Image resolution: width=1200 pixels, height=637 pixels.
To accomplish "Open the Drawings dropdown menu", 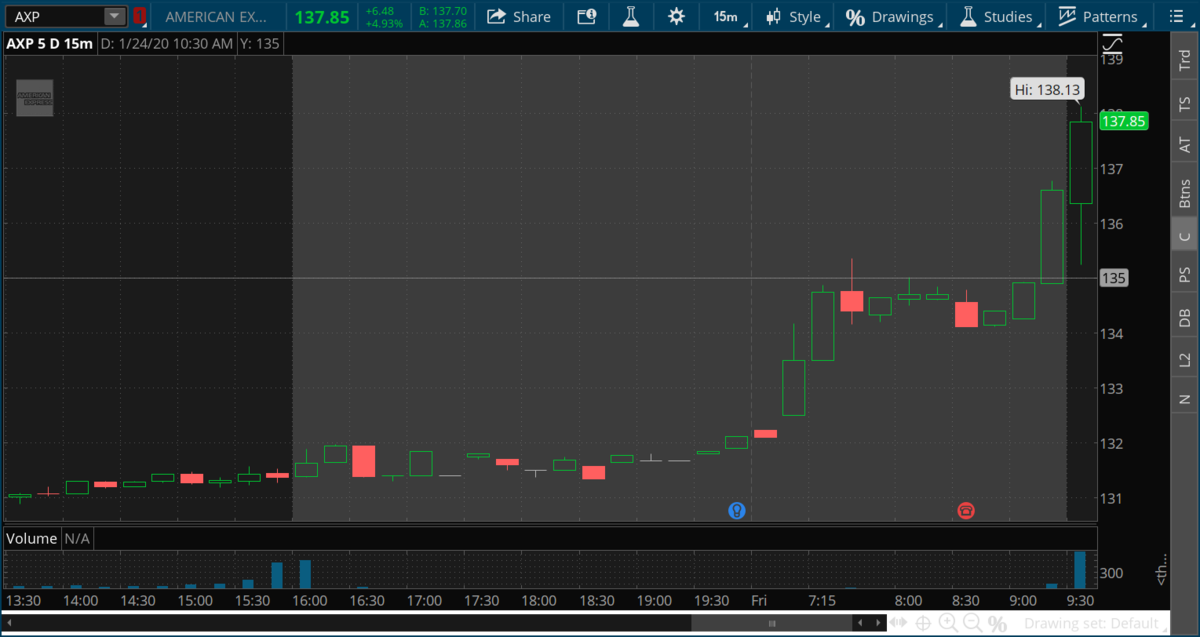I will [893, 16].
